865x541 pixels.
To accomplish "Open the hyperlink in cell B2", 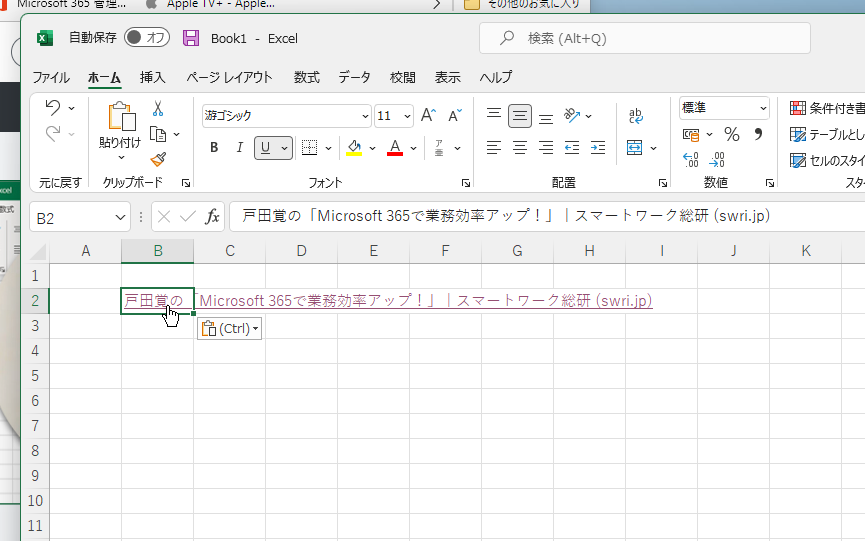I will click(388, 301).
